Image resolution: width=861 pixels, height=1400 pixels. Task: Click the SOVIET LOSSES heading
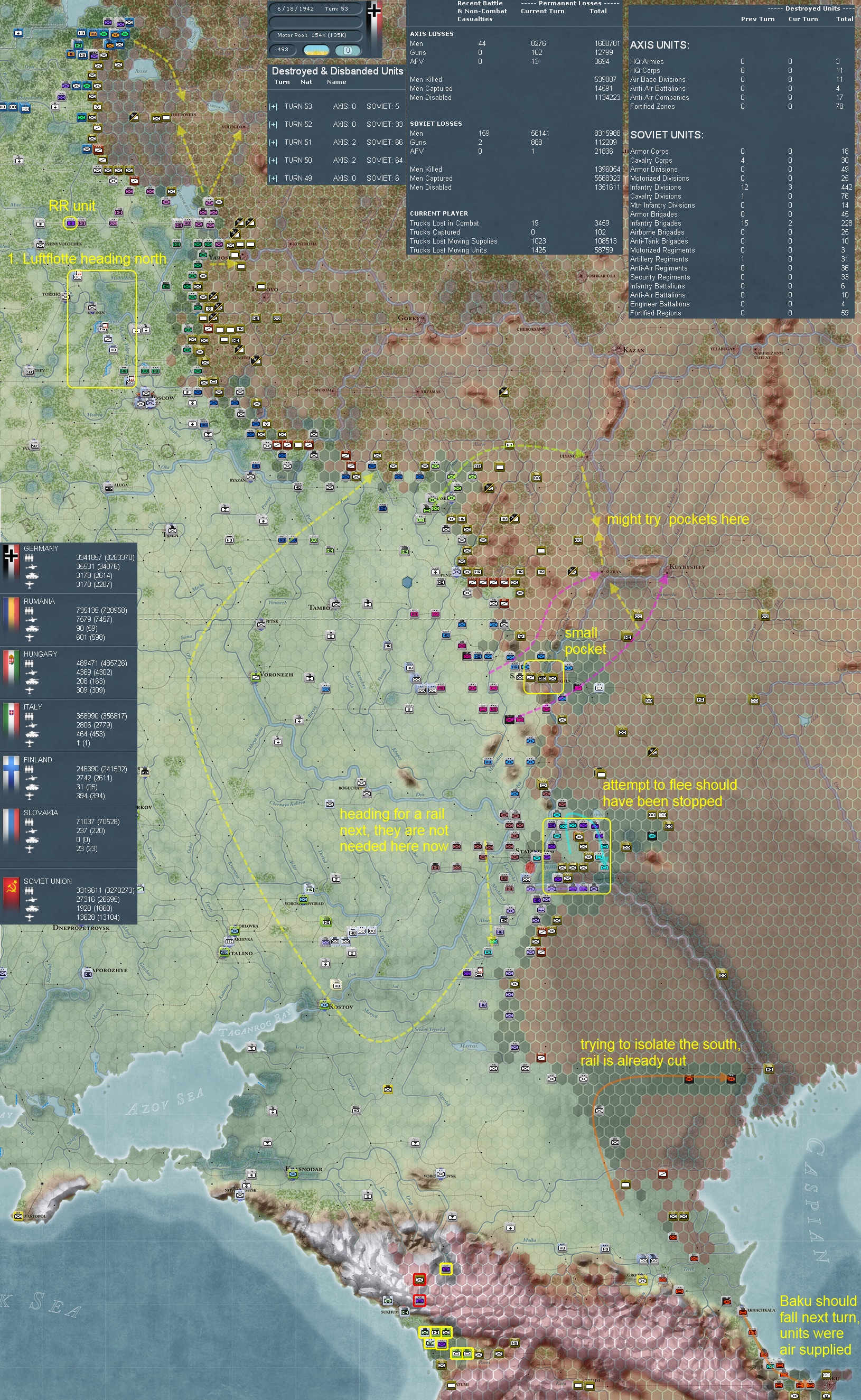pos(436,124)
